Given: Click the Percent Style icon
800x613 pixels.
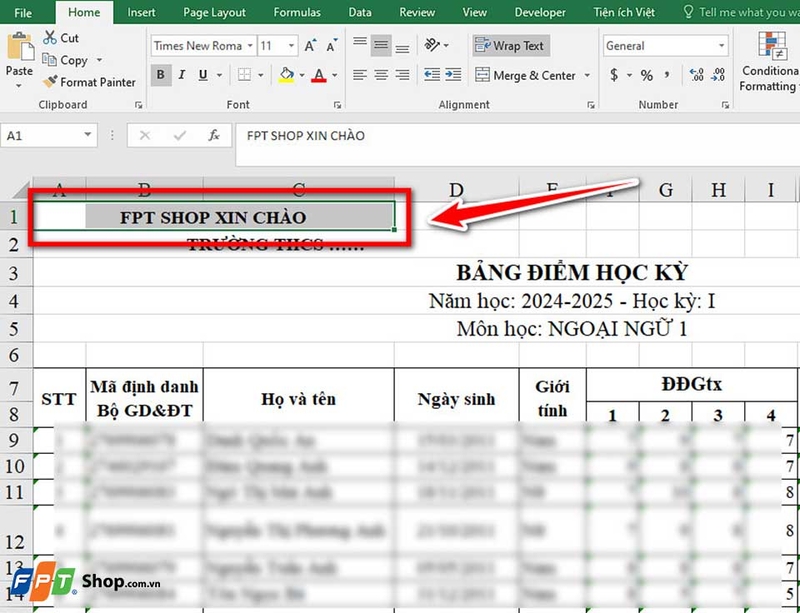Looking at the screenshot, I should (647, 75).
